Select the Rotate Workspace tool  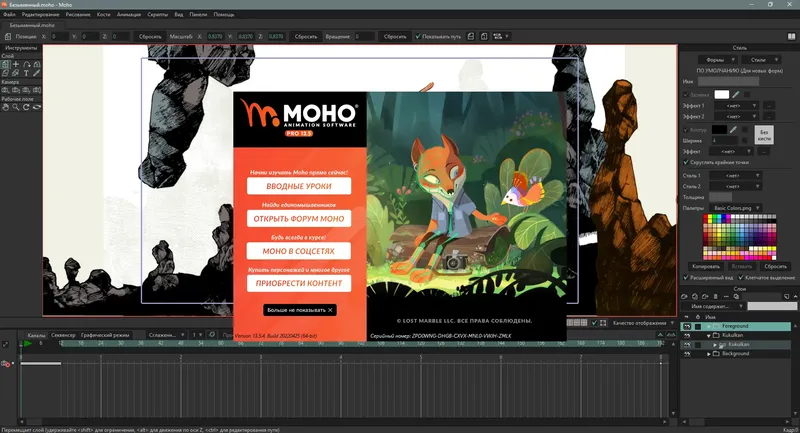pos(26,107)
